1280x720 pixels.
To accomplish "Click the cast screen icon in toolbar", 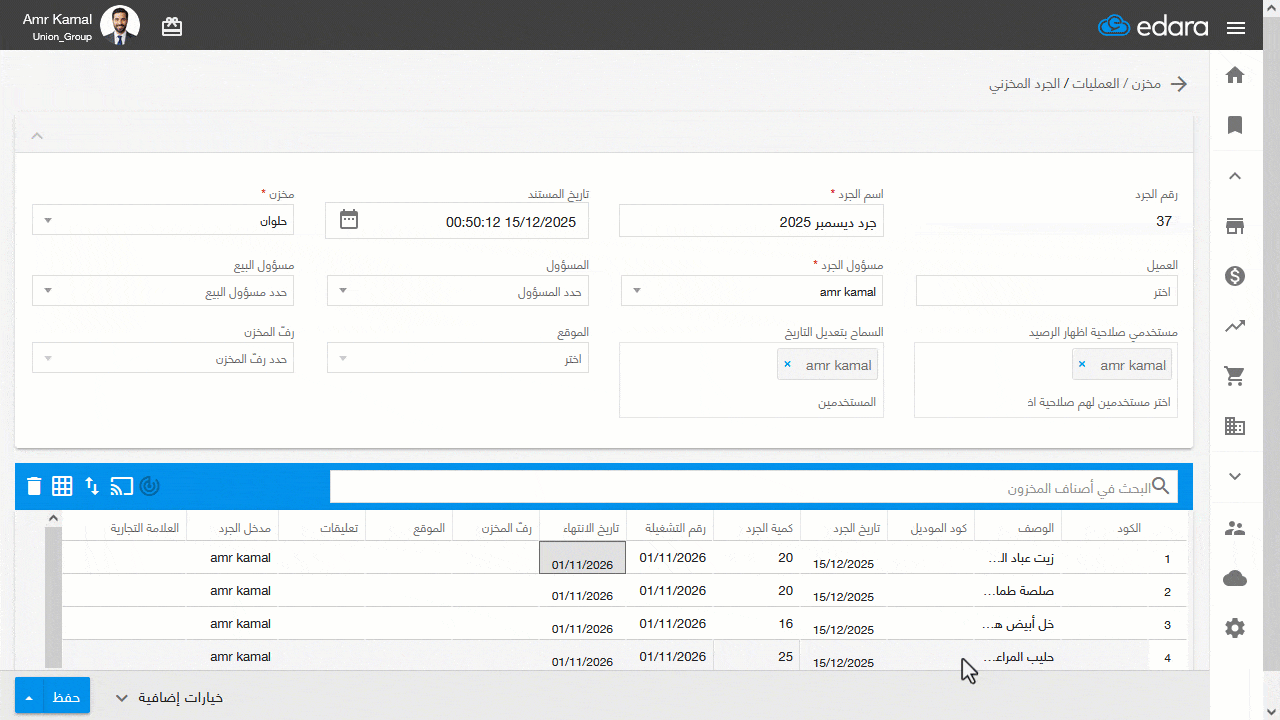I will 121,486.
